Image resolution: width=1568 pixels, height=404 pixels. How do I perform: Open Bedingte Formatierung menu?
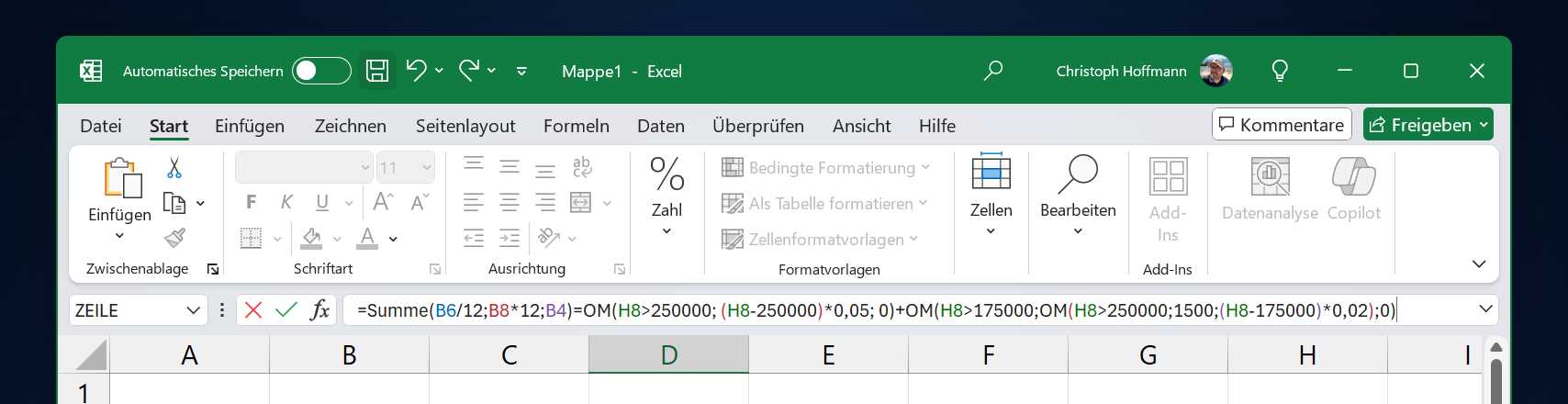tap(826, 167)
